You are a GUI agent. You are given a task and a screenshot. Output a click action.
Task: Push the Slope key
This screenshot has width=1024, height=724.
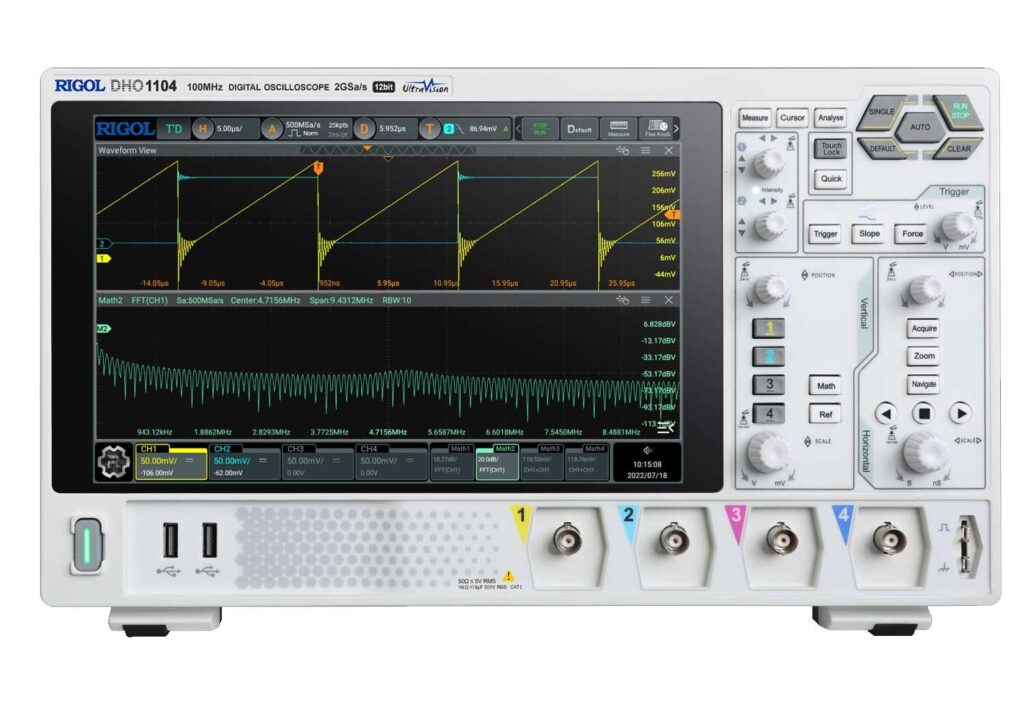coord(869,234)
